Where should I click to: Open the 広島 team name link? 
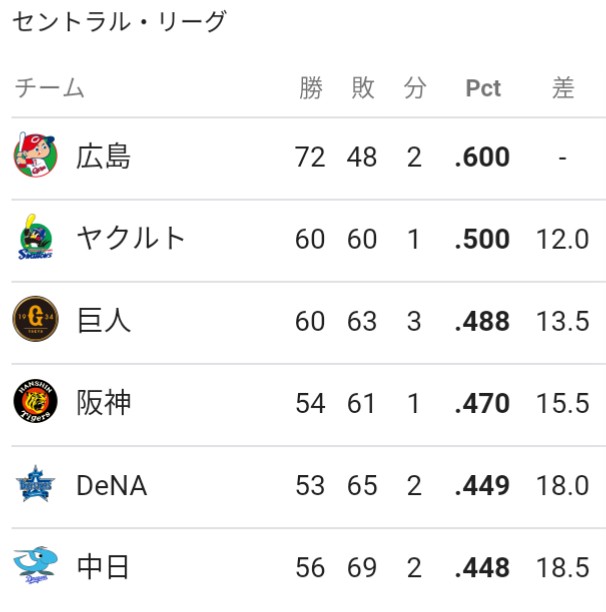(103, 157)
